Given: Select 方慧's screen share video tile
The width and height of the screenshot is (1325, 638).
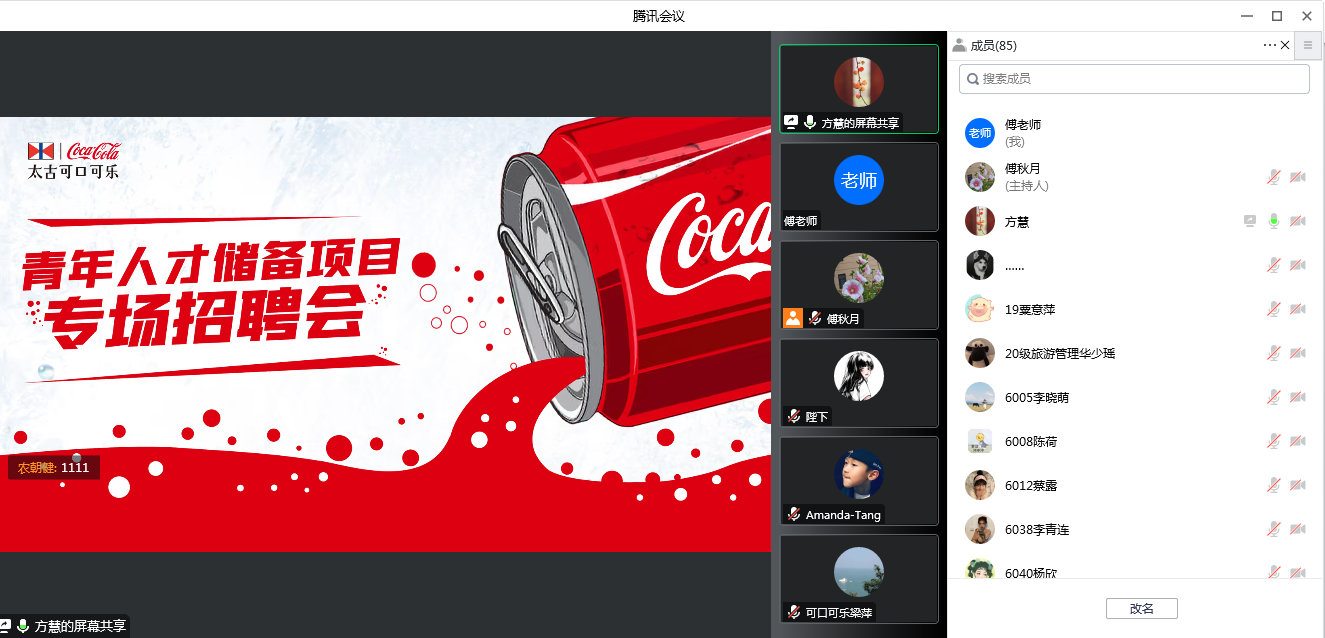Looking at the screenshot, I should (x=859, y=88).
